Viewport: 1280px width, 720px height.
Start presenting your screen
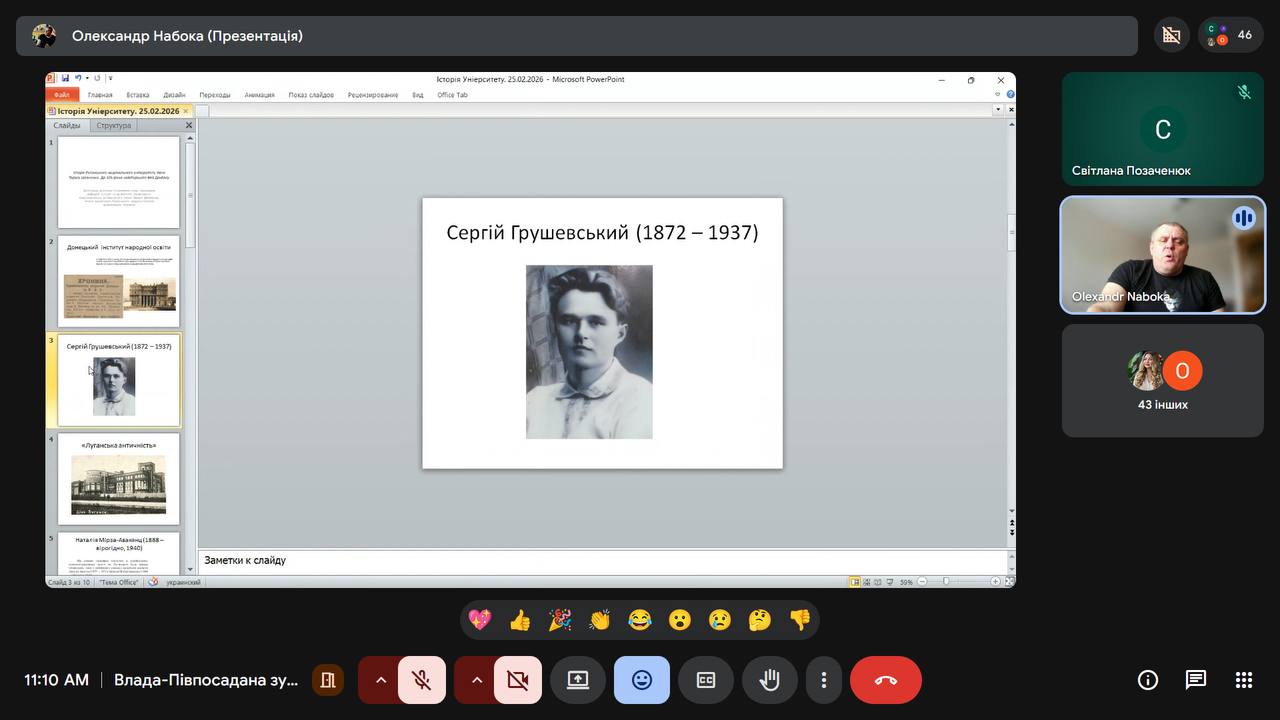coord(578,680)
